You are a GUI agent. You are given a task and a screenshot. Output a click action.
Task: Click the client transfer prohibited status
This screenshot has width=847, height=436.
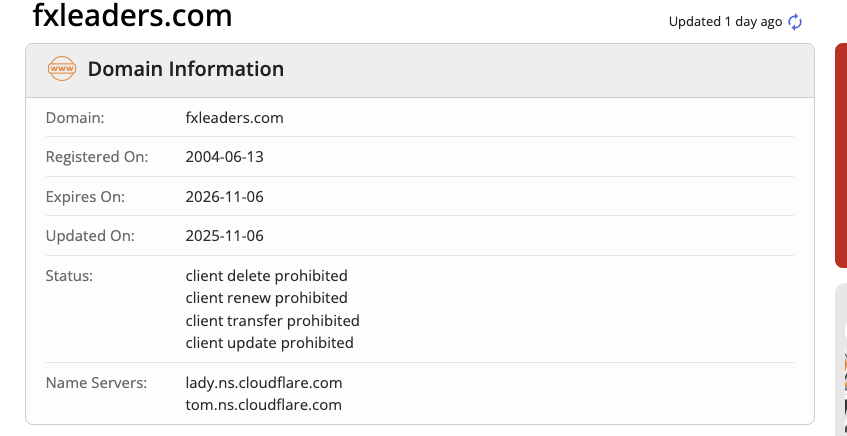coord(272,321)
